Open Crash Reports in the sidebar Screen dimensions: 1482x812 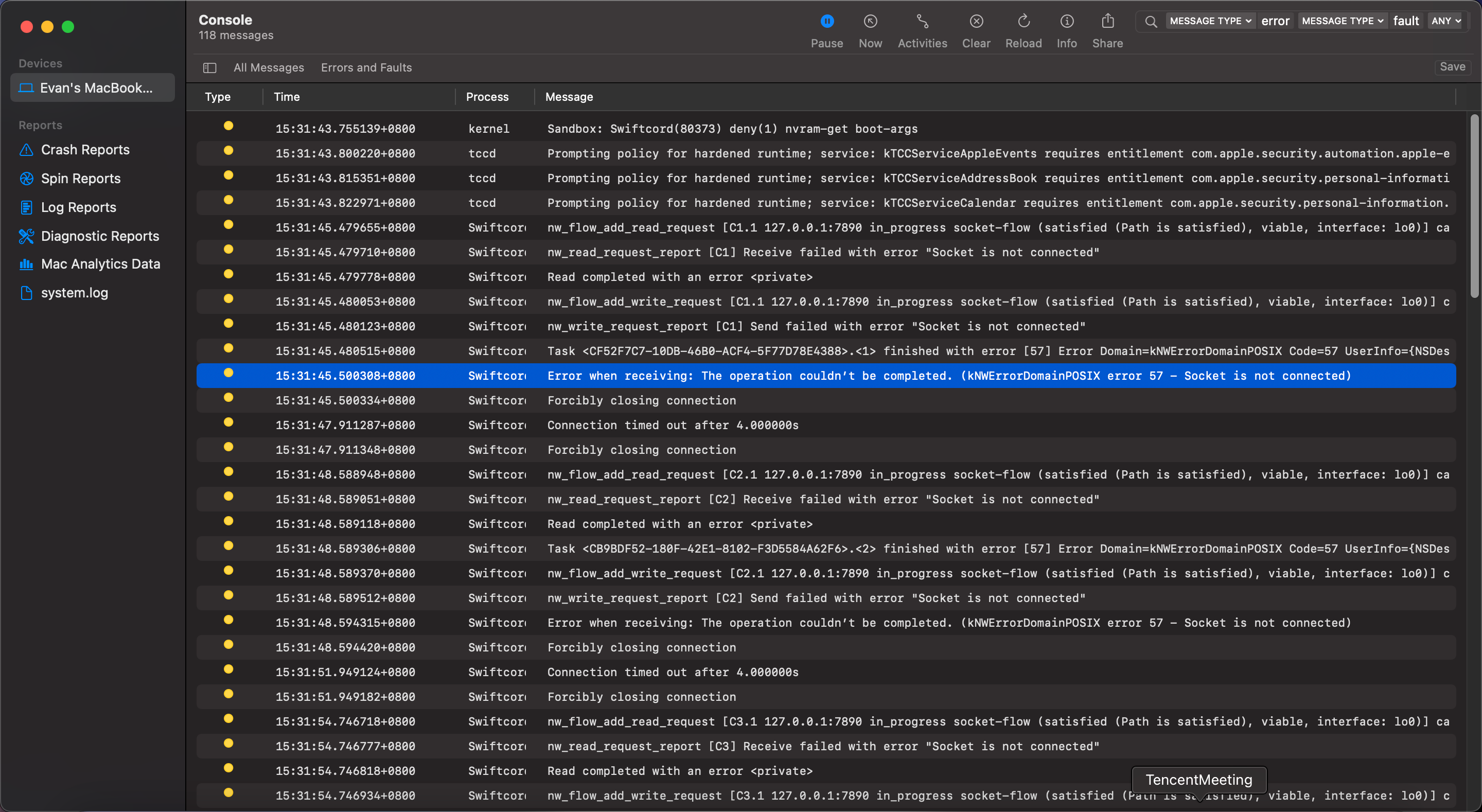[x=84, y=150]
